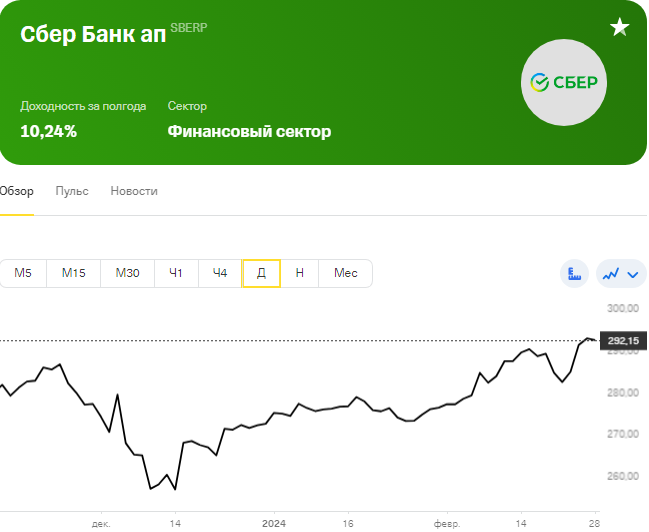Select the М15 timeframe

tap(74, 273)
